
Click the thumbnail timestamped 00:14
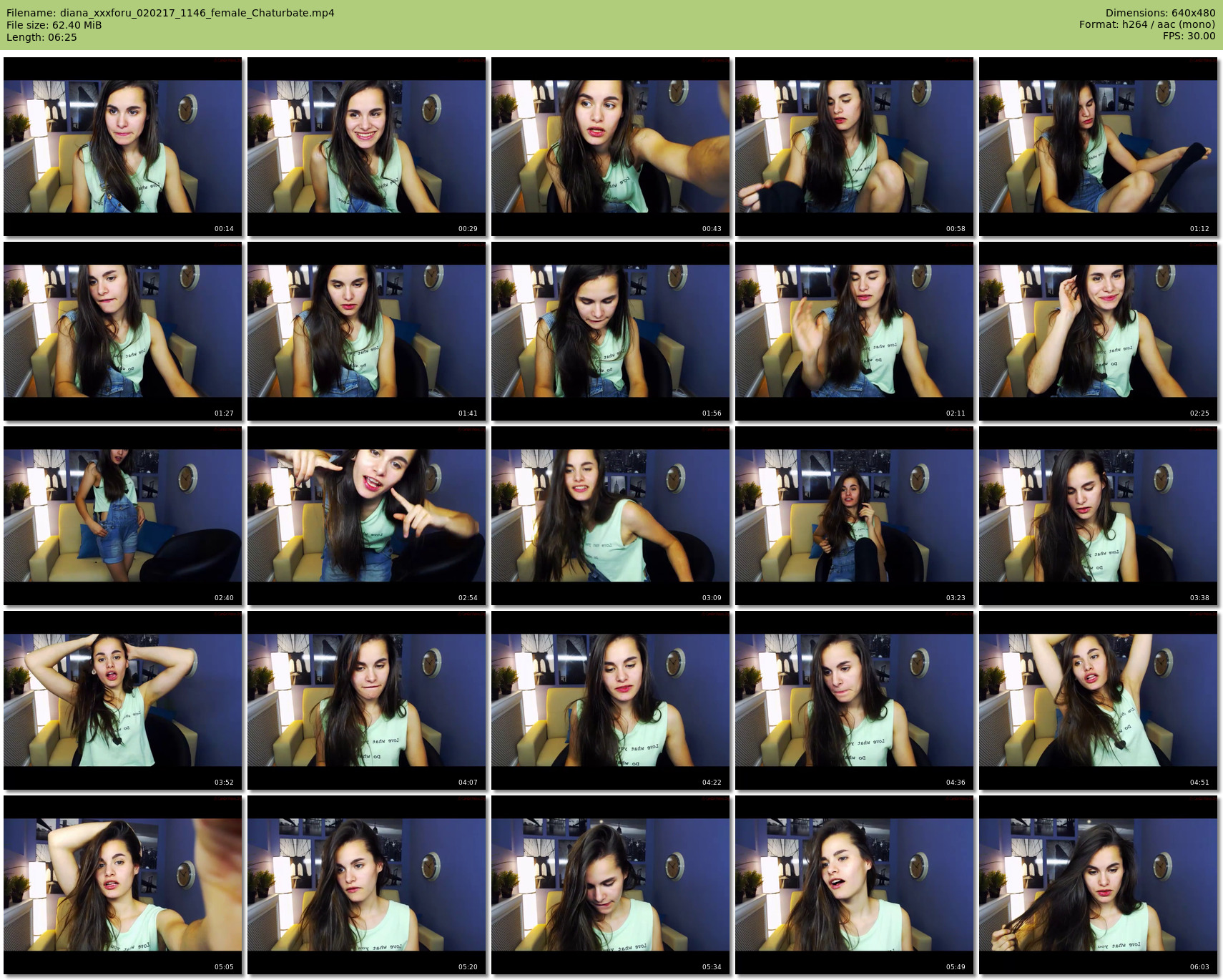click(x=123, y=147)
